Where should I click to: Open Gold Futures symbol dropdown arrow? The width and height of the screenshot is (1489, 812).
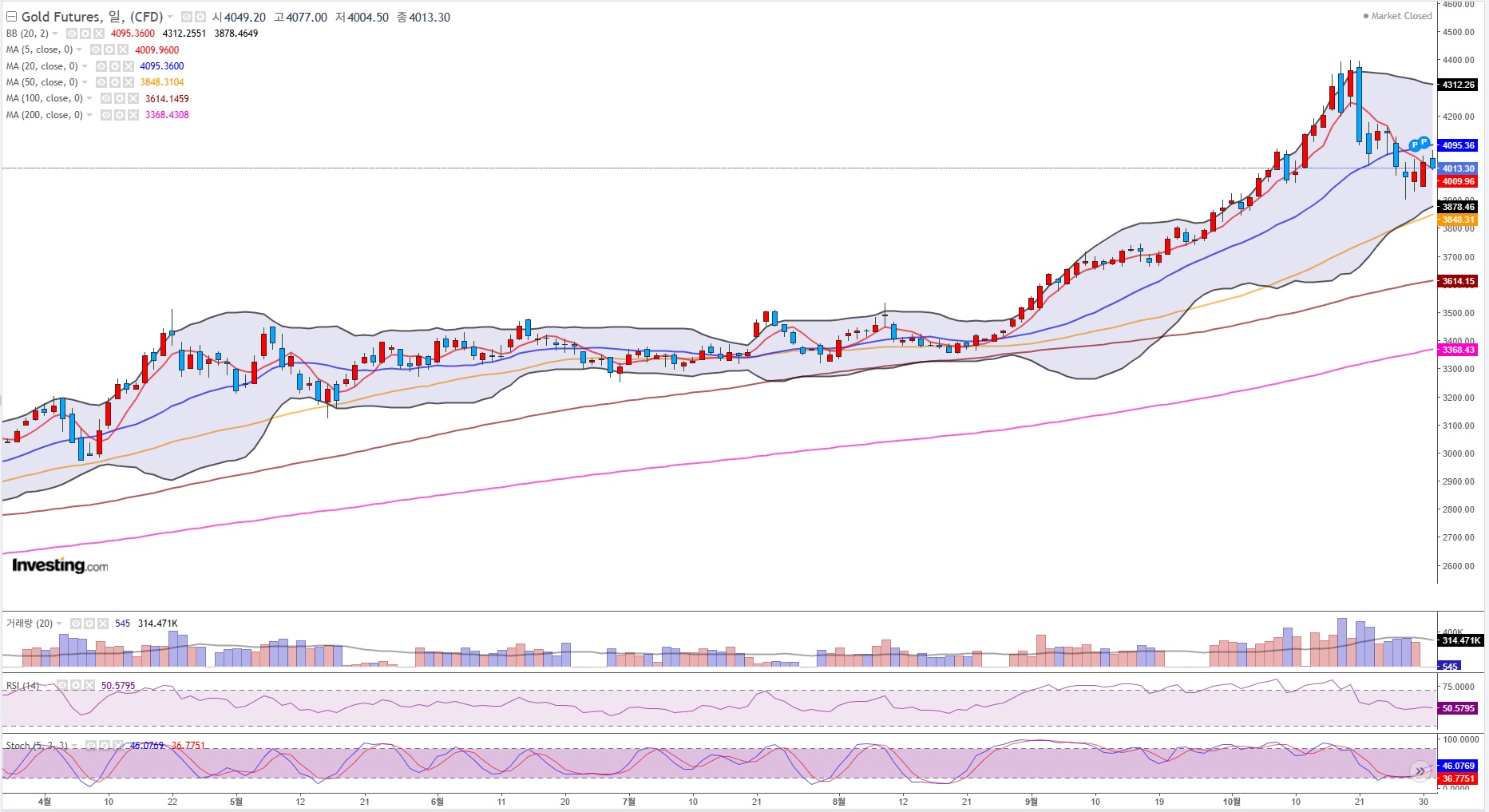point(170,17)
